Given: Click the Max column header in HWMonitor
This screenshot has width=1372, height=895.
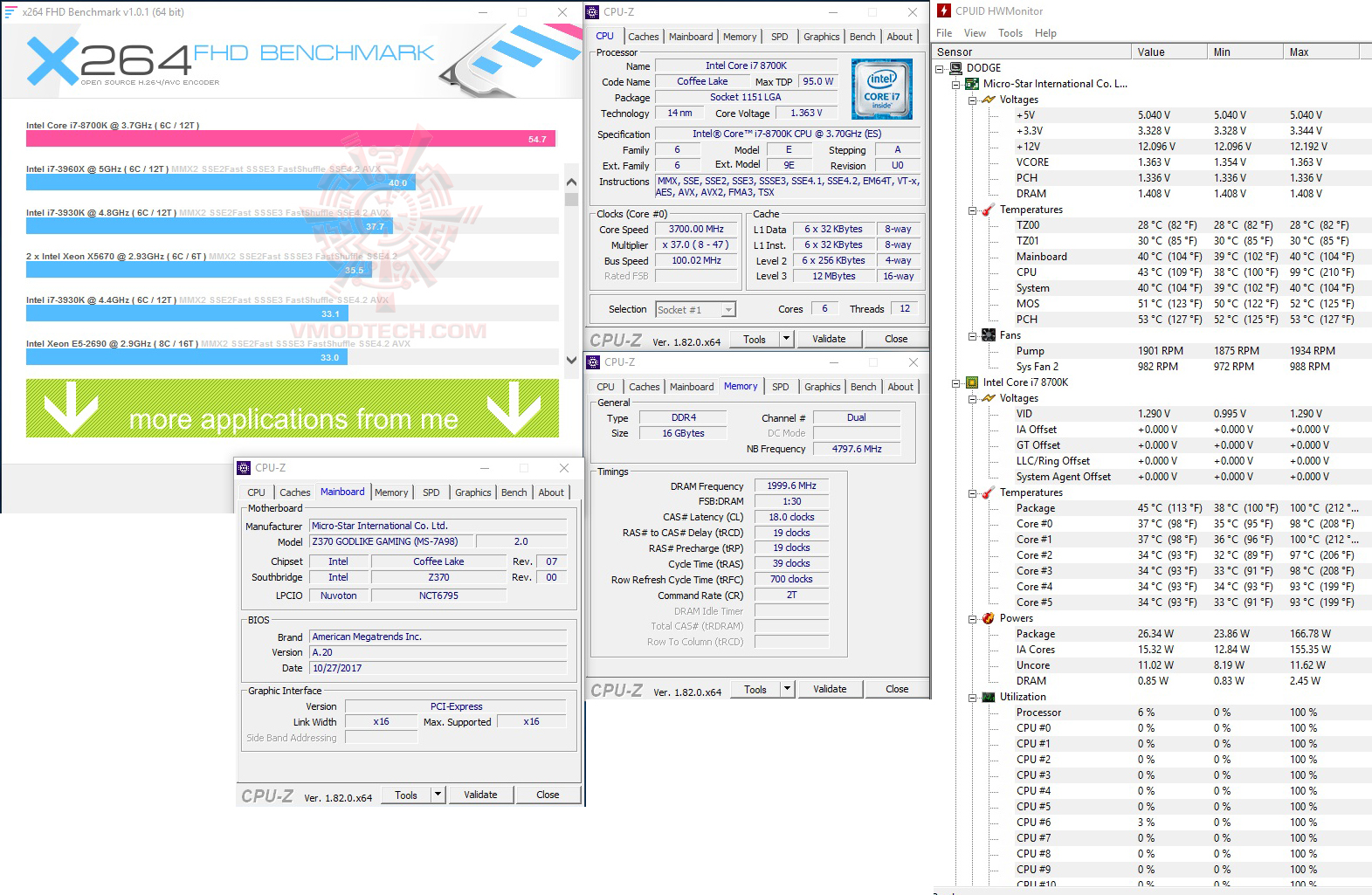Looking at the screenshot, I should (1321, 52).
